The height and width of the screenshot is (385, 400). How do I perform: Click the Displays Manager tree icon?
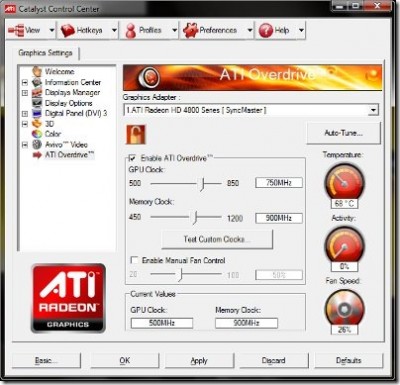37,93
